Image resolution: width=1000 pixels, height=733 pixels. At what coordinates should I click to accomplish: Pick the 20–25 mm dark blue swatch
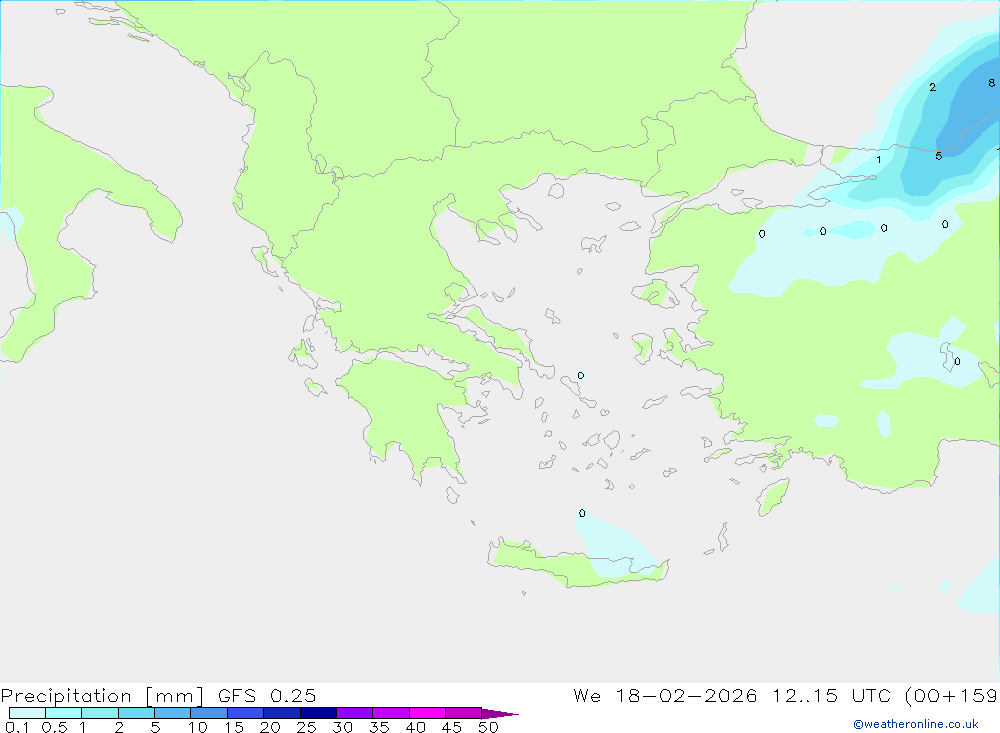coord(282,713)
